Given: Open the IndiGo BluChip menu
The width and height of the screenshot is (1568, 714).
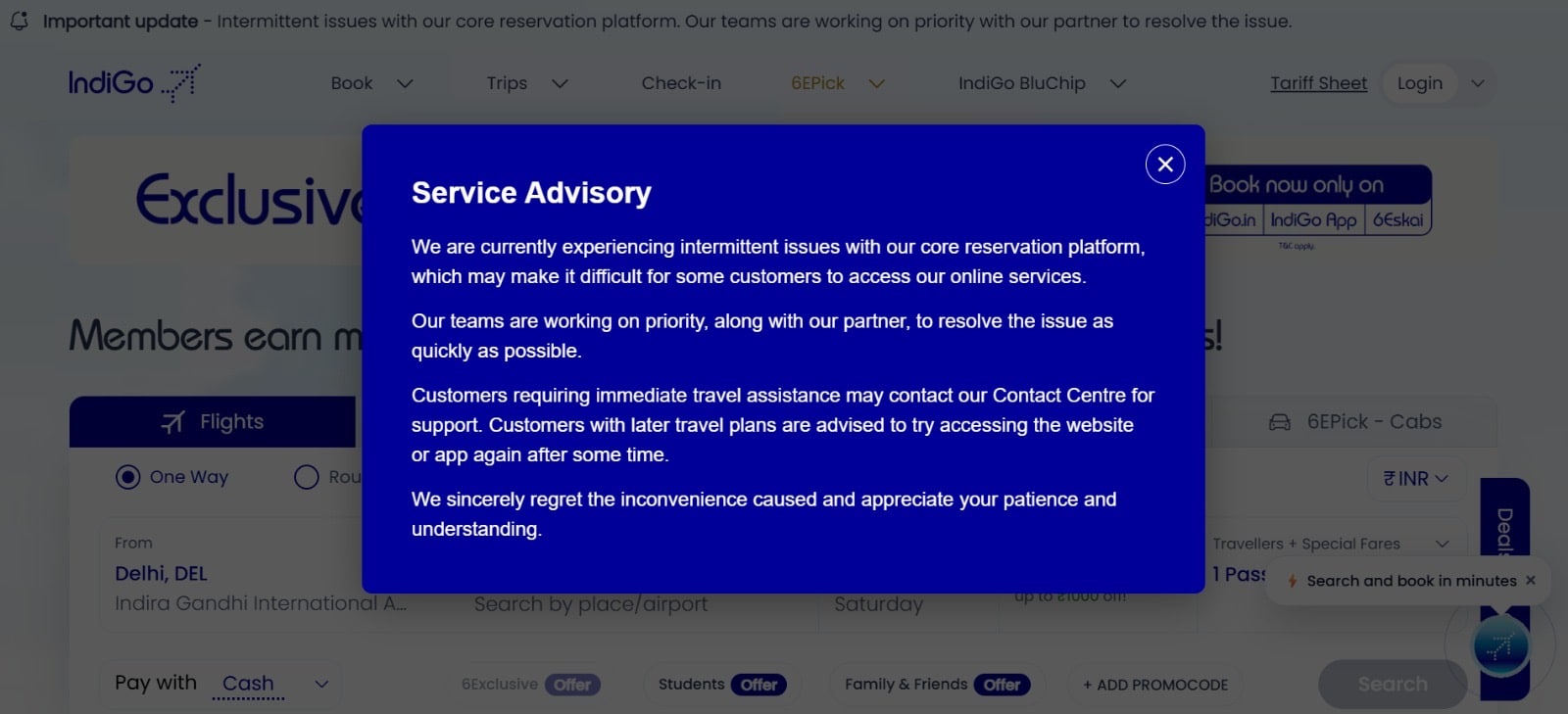Looking at the screenshot, I should (1021, 83).
